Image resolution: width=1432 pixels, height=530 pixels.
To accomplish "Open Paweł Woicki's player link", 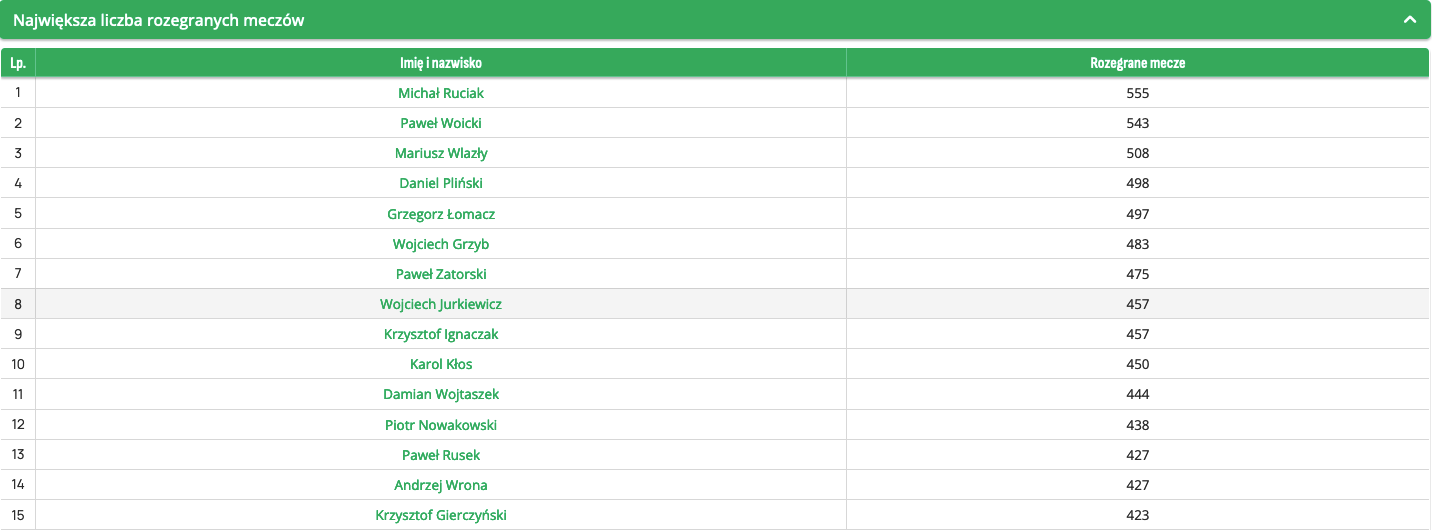I will click(x=441, y=123).
